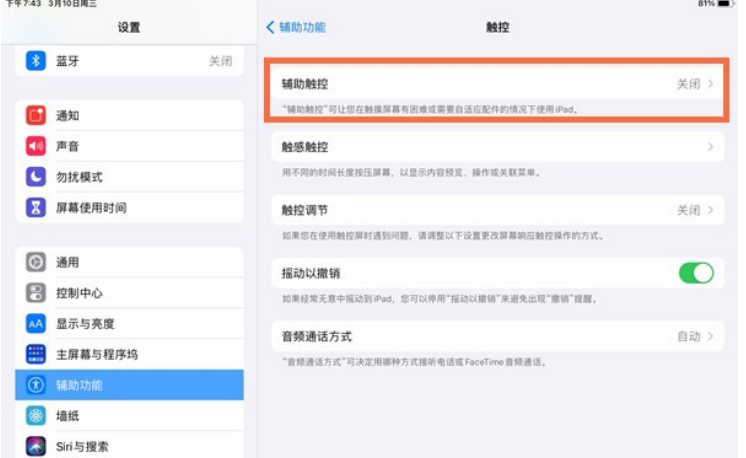Expand the Haptic Touch (触感触控) chevron
Image resolution: width=746 pixels, height=458 pixels.
(711, 147)
